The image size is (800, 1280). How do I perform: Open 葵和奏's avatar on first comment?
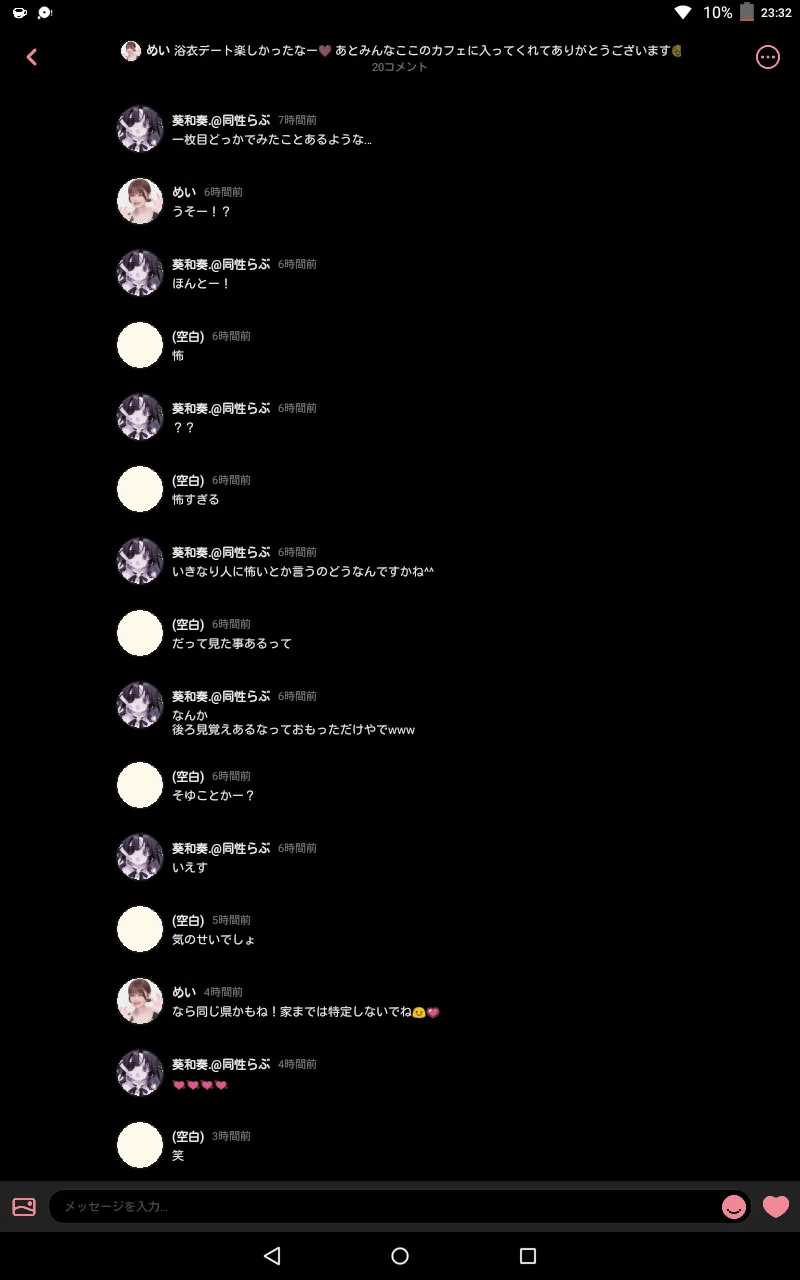[x=140, y=129]
